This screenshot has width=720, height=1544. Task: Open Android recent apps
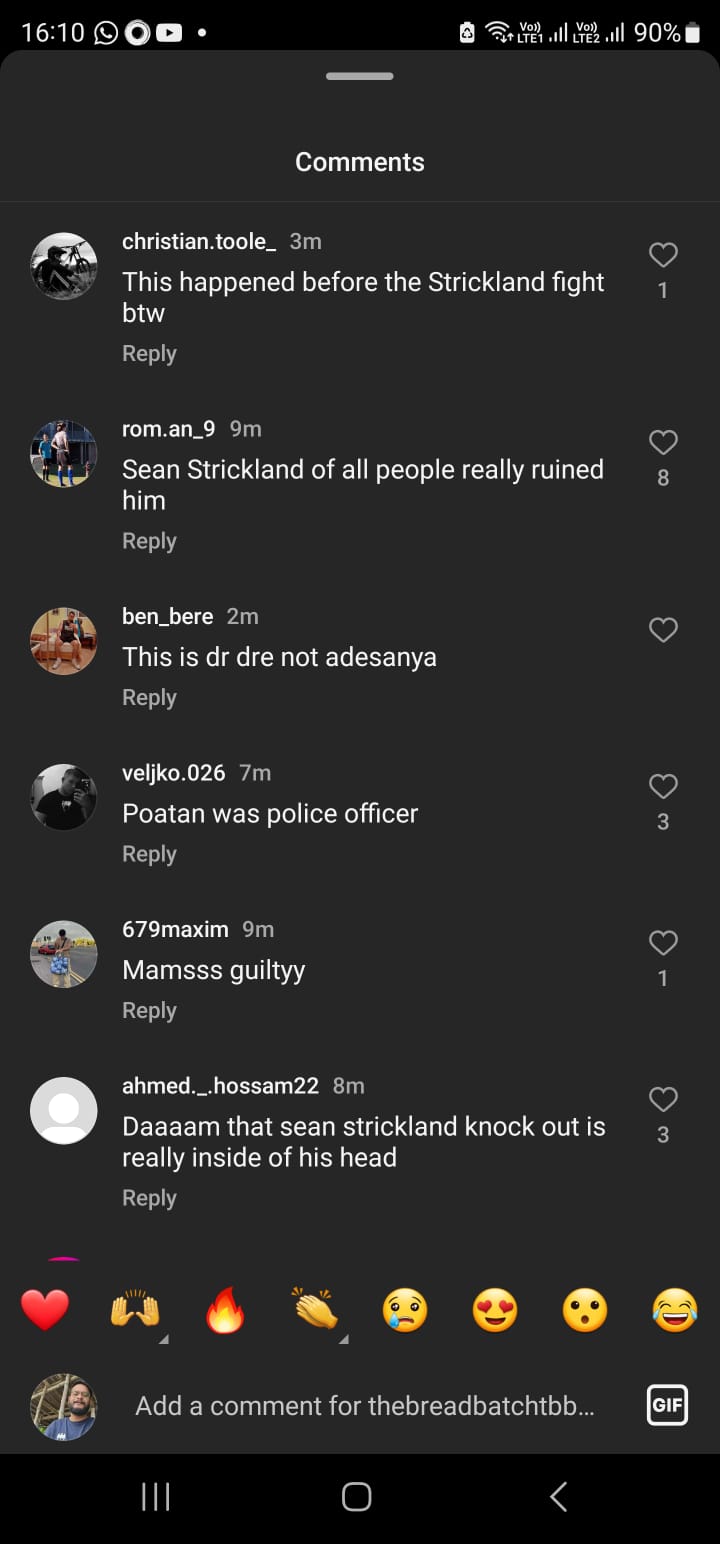coord(156,1497)
